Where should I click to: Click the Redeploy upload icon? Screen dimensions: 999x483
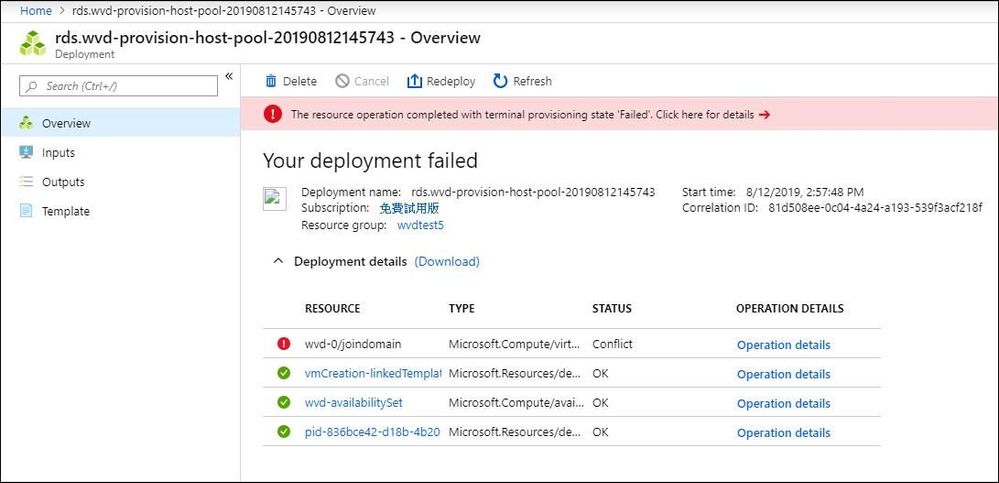[415, 81]
